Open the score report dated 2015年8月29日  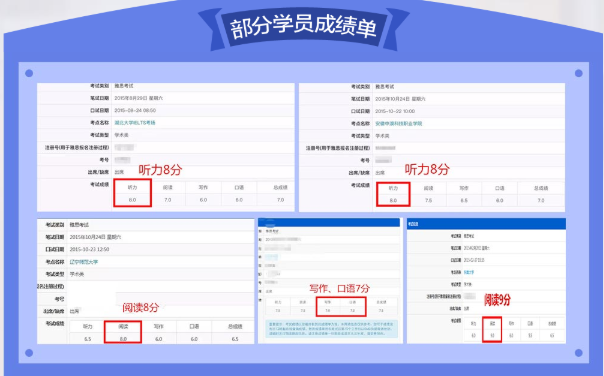[166, 147]
